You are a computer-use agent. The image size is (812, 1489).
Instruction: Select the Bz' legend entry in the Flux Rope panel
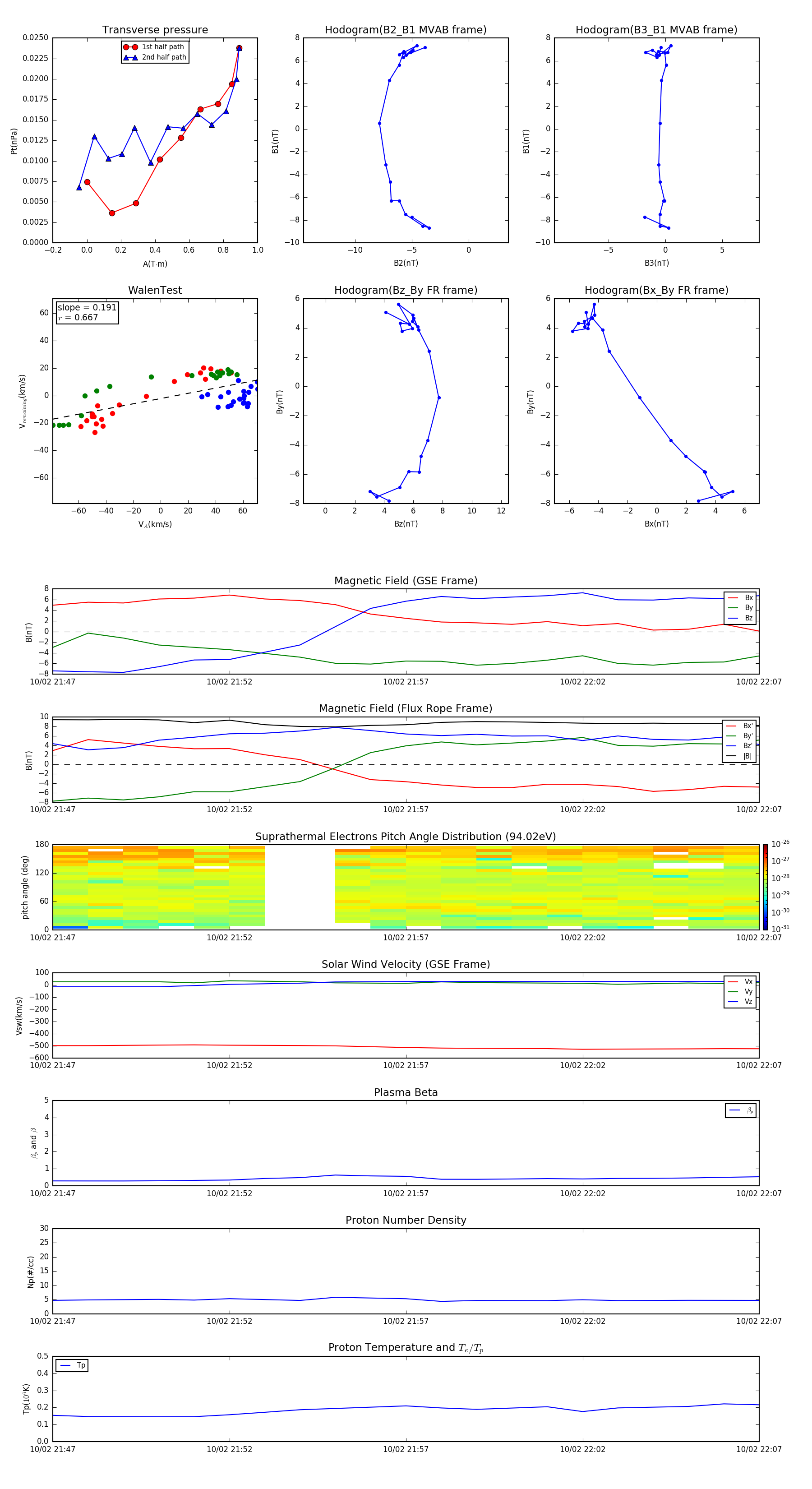740,746
